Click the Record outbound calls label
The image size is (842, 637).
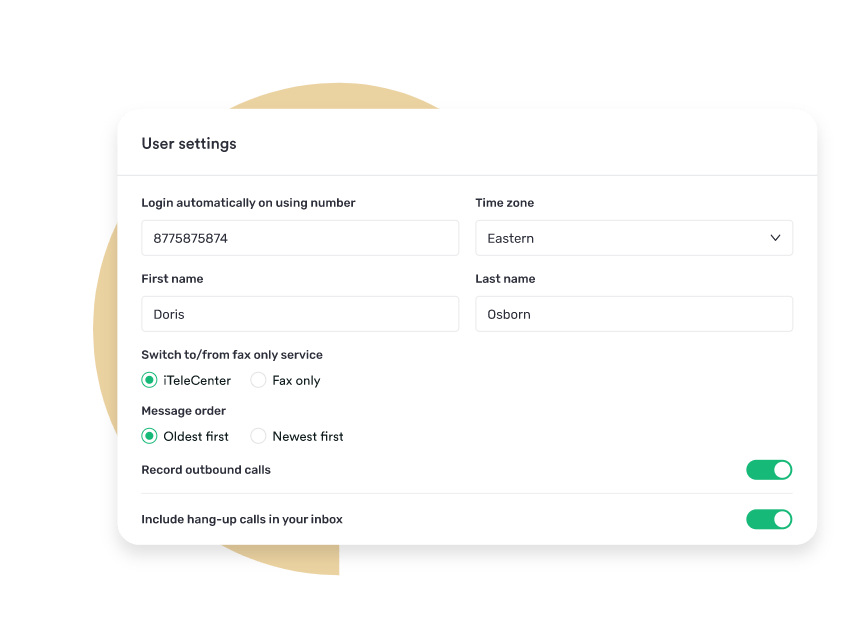click(206, 470)
